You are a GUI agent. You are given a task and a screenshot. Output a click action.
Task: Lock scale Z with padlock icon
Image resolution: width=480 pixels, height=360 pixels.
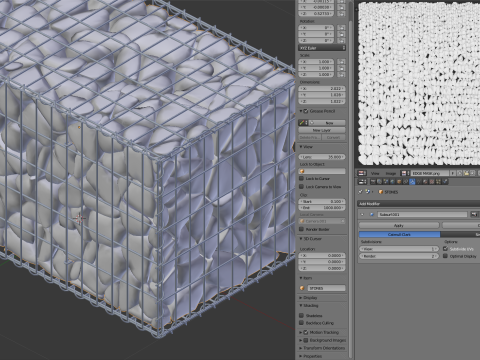341,74
